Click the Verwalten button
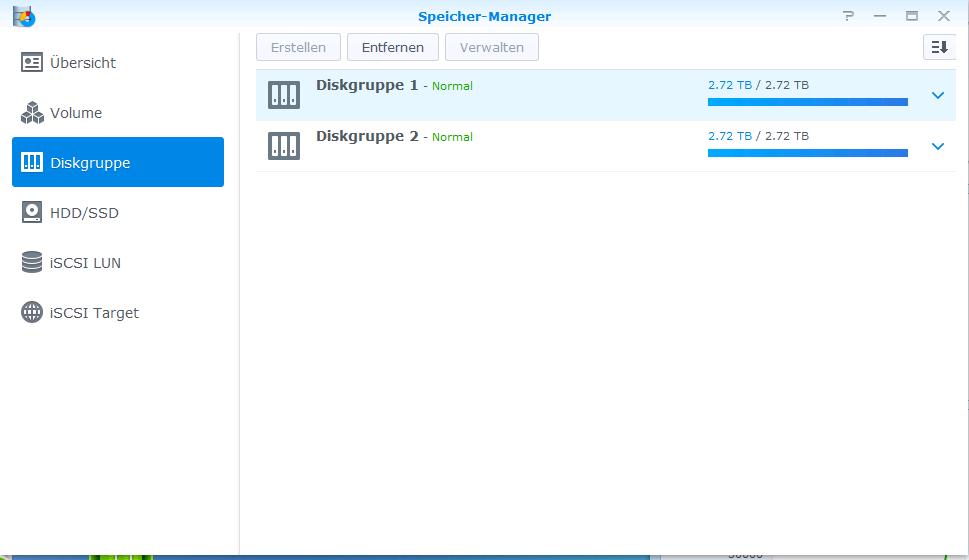Screen dimensions: 969x560 coord(492,47)
